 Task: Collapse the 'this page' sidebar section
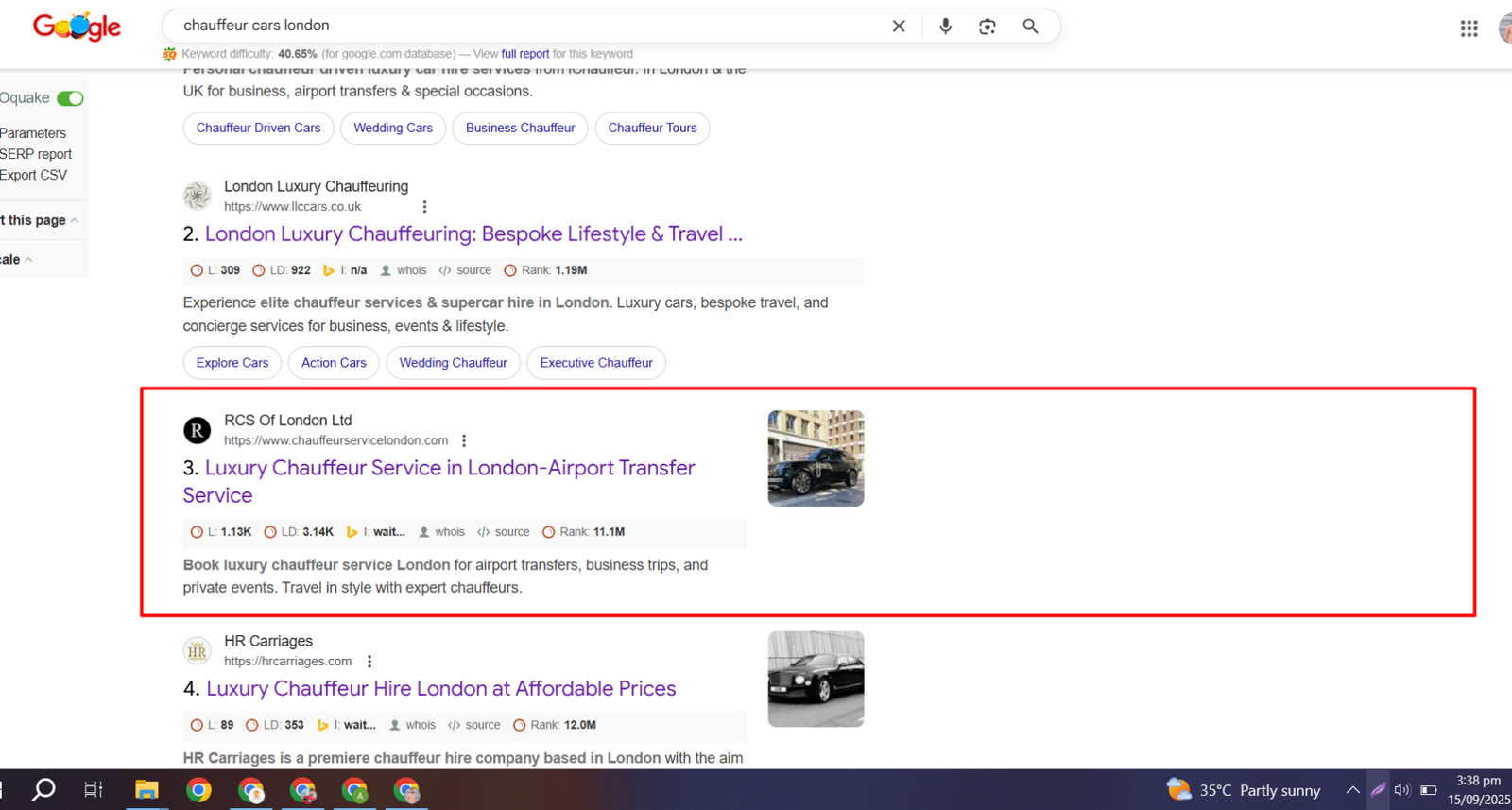point(75,220)
